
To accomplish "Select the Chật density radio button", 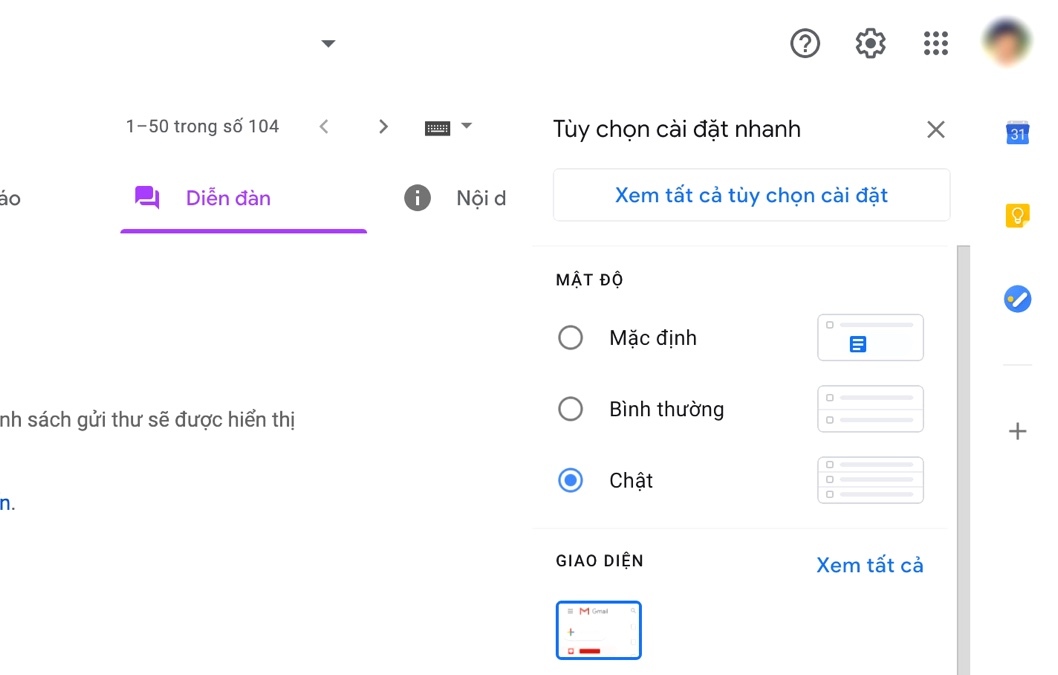I will point(571,481).
